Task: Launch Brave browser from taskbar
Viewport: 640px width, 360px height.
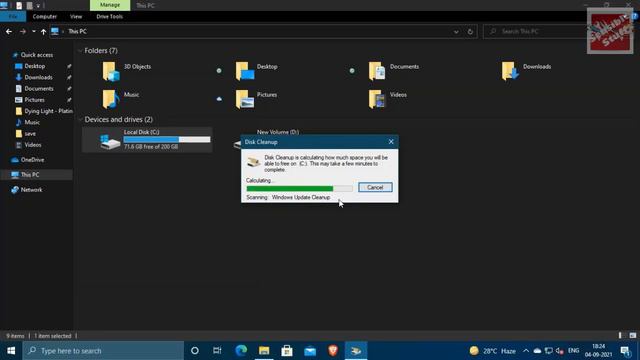Action: (333, 351)
